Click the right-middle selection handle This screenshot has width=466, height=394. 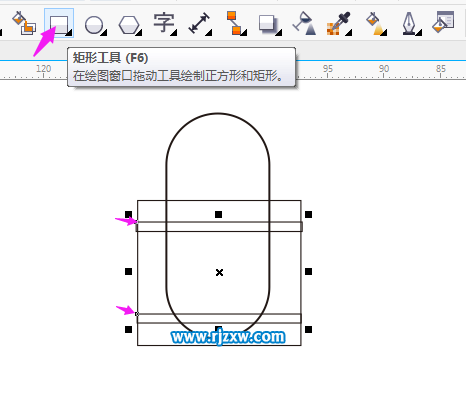pos(308,272)
